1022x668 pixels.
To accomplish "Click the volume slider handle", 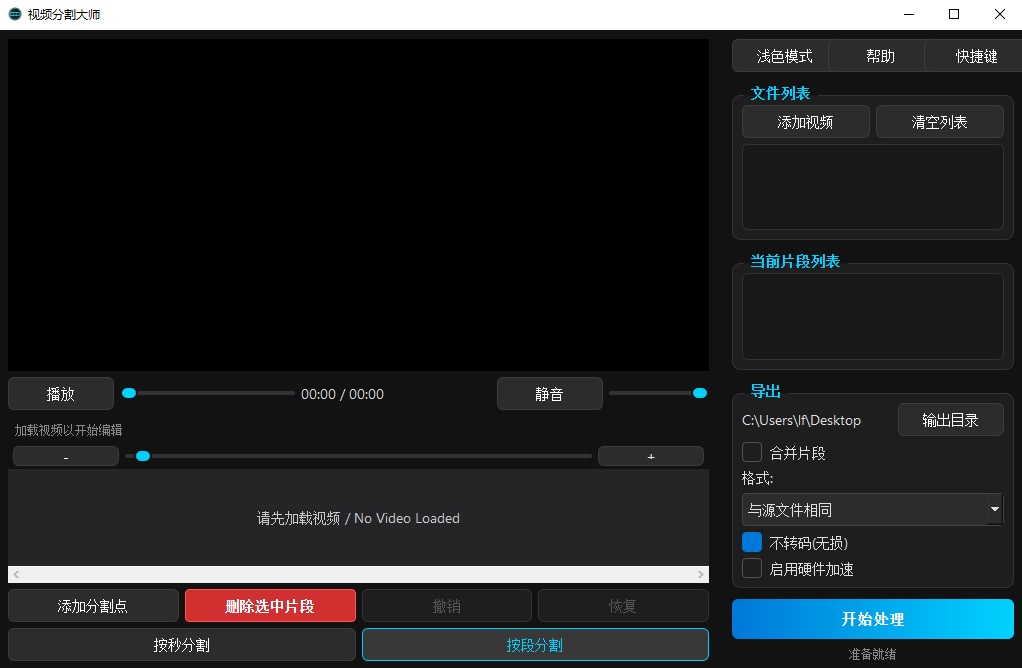I will [x=700, y=393].
